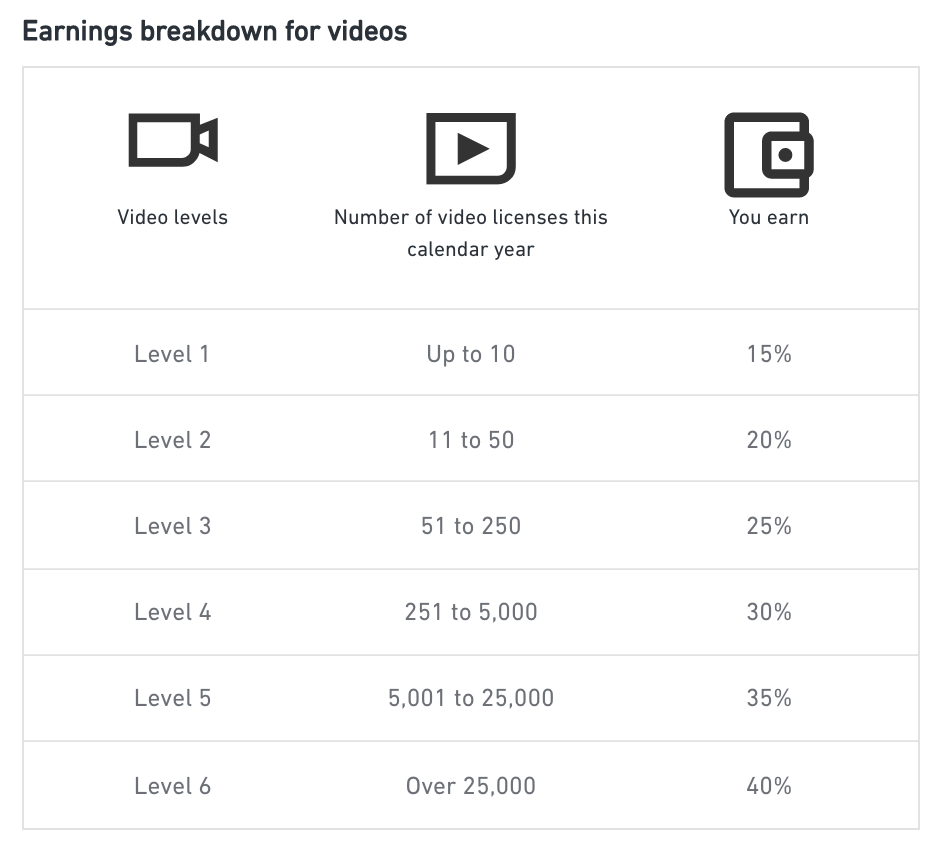Select the Level 1 row label
Viewport: 944px width, 850px height.
click(x=172, y=354)
